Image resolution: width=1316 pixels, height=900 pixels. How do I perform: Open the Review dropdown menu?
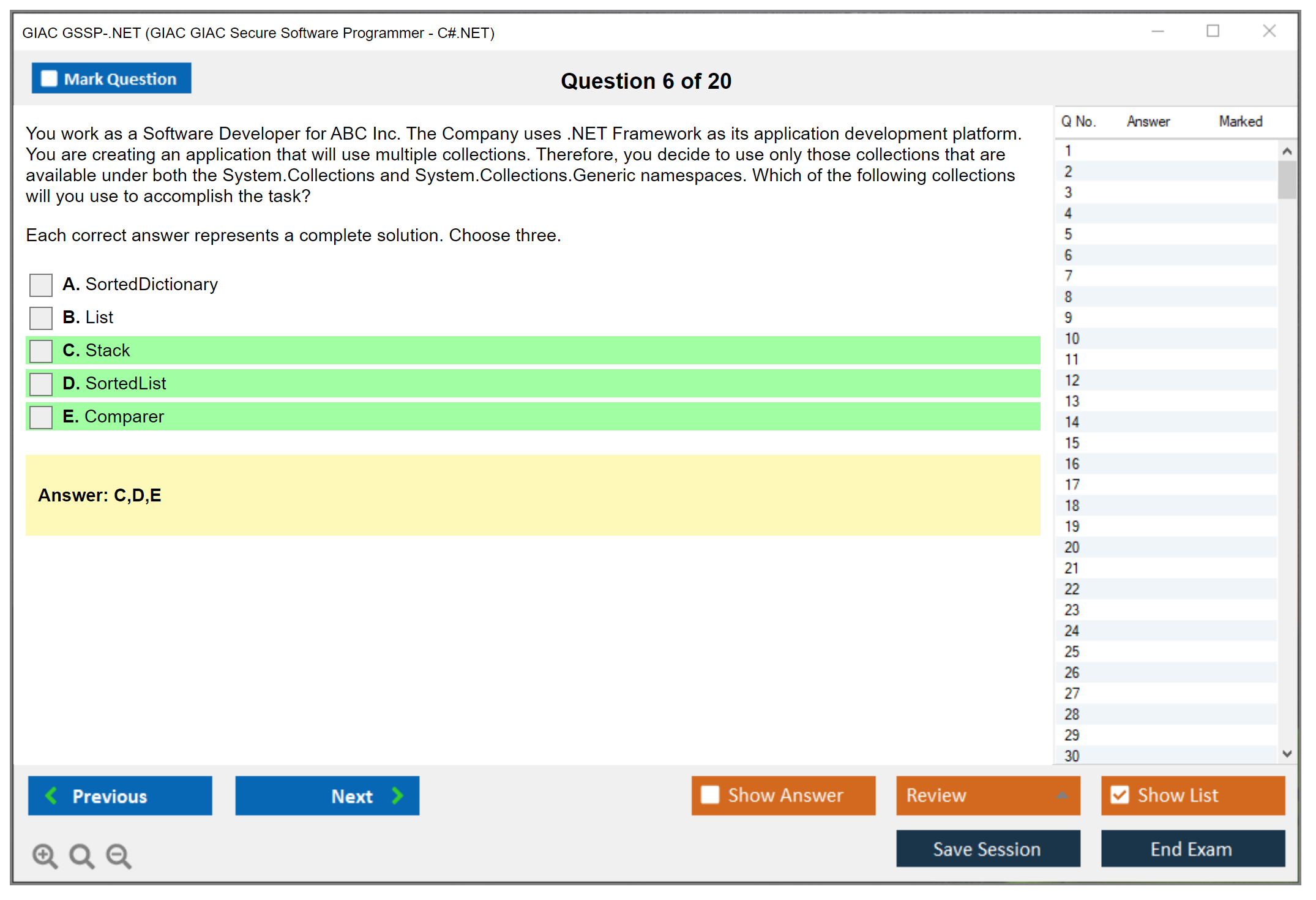coord(987,795)
